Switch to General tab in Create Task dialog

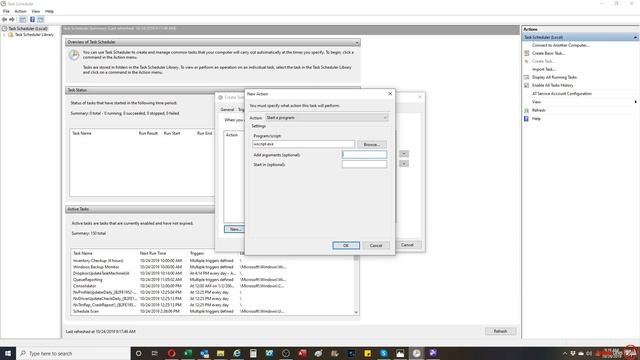(x=227, y=109)
